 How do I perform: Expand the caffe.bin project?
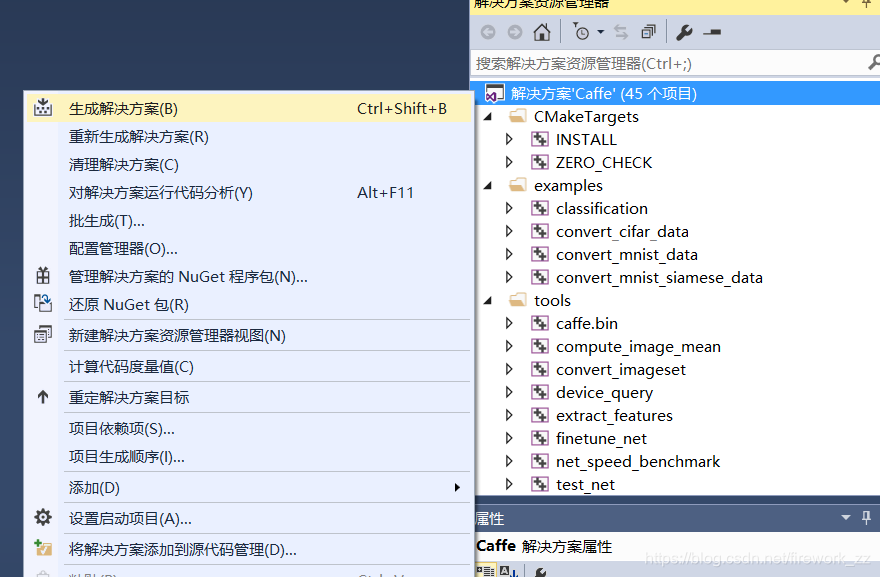pos(509,323)
